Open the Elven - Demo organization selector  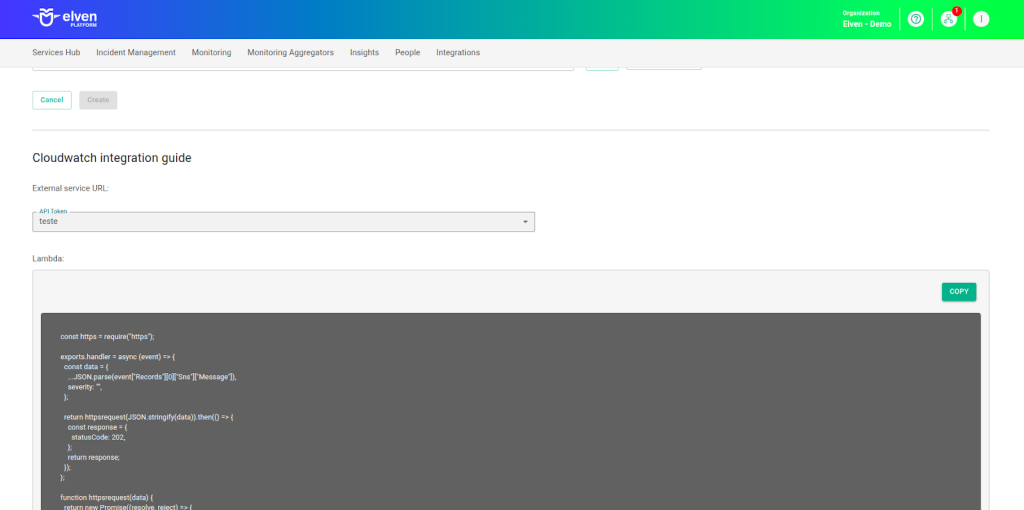[866, 19]
